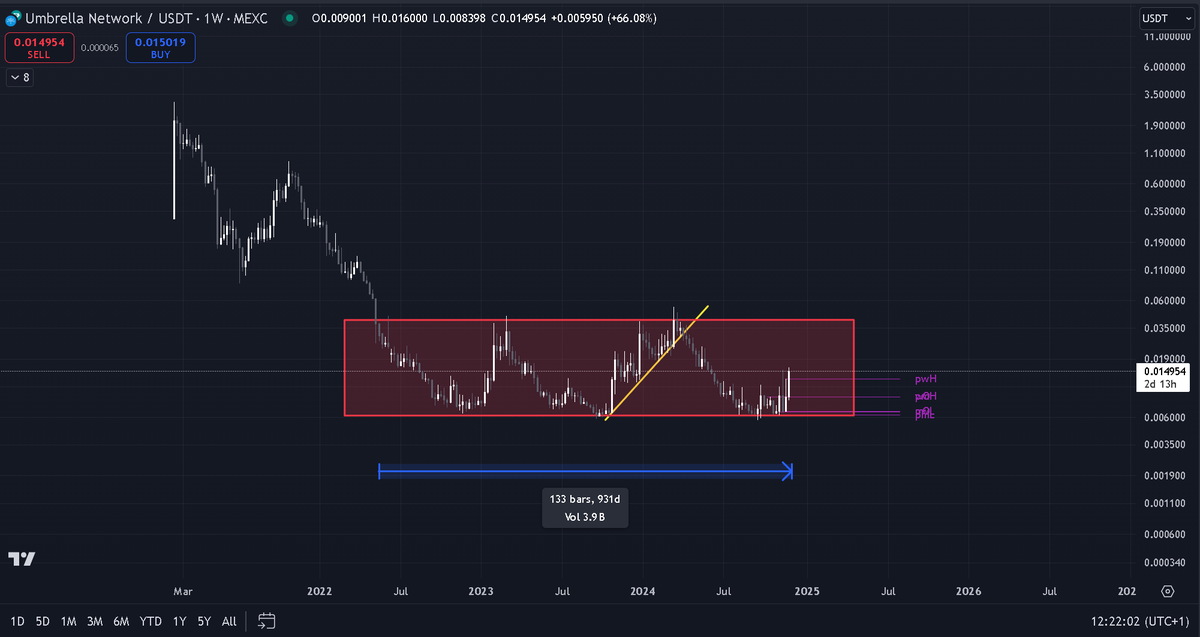Open the USDT currency dropdown
Viewport: 1200px width, 637px height.
tap(1164, 18)
